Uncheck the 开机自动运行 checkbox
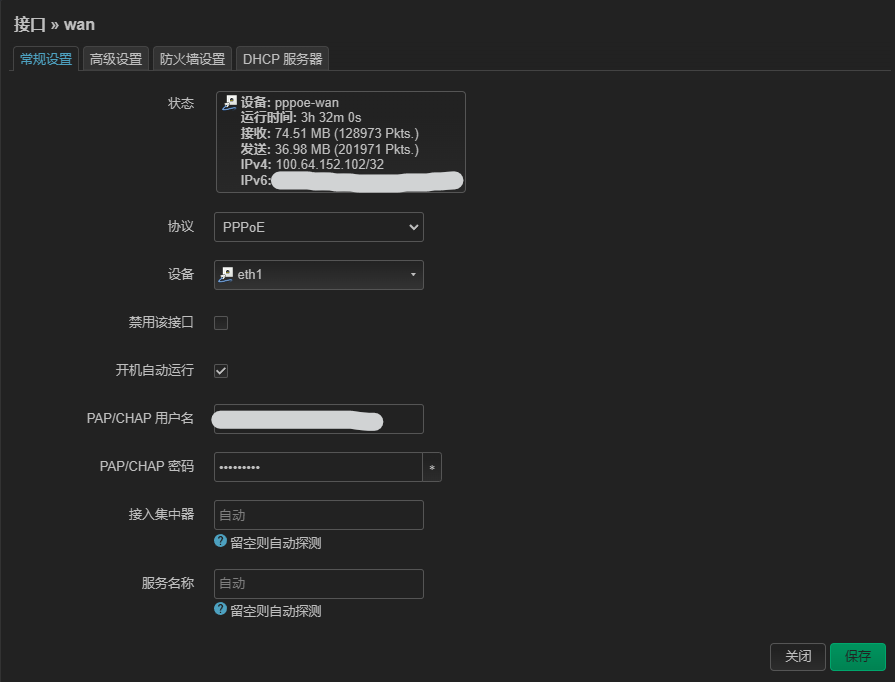The width and height of the screenshot is (895, 682). [x=221, y=371]
